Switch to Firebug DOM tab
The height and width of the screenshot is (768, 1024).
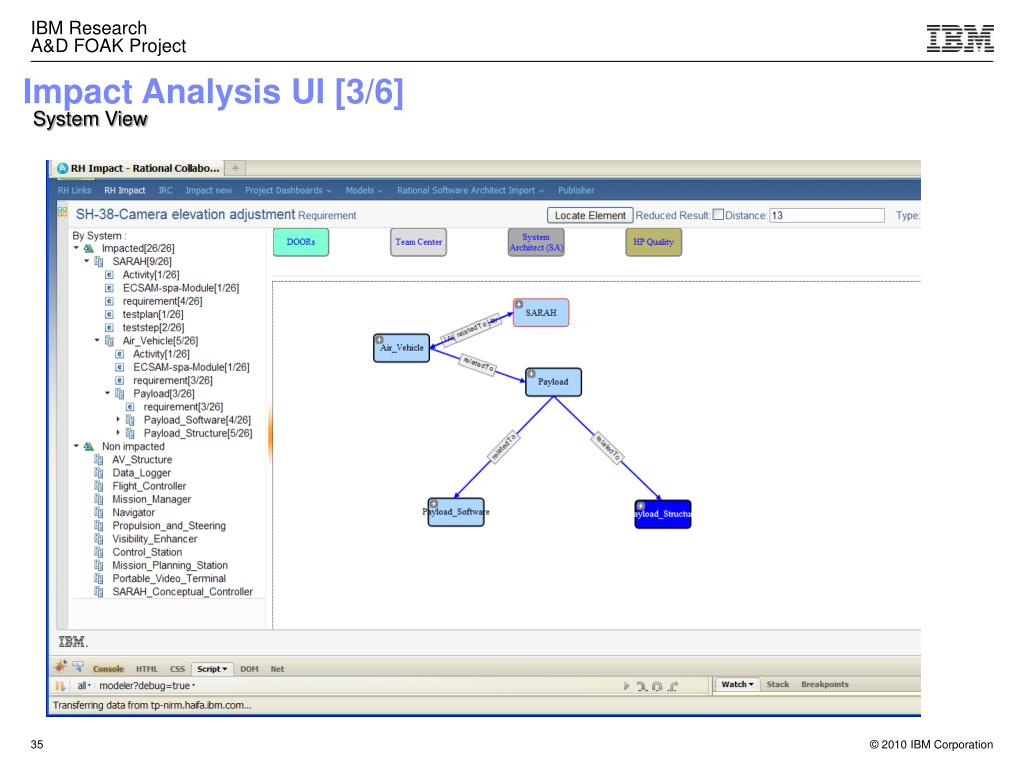[x=249, y=669]
